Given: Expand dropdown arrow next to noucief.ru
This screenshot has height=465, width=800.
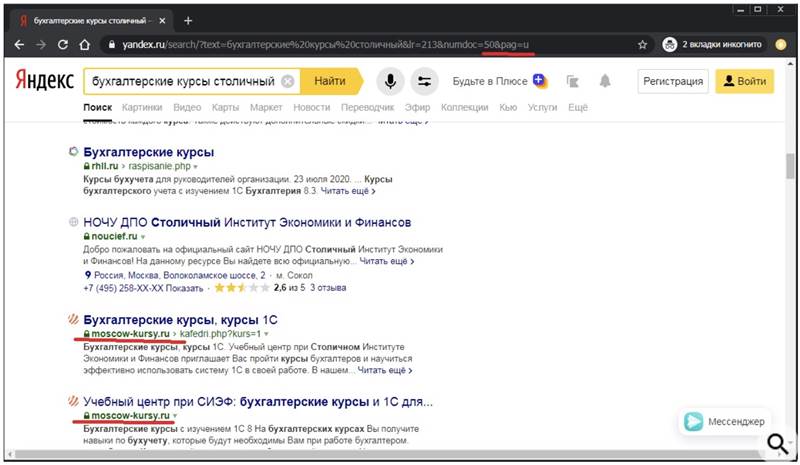Looking at the screenshot, I should tap(143, 237).
